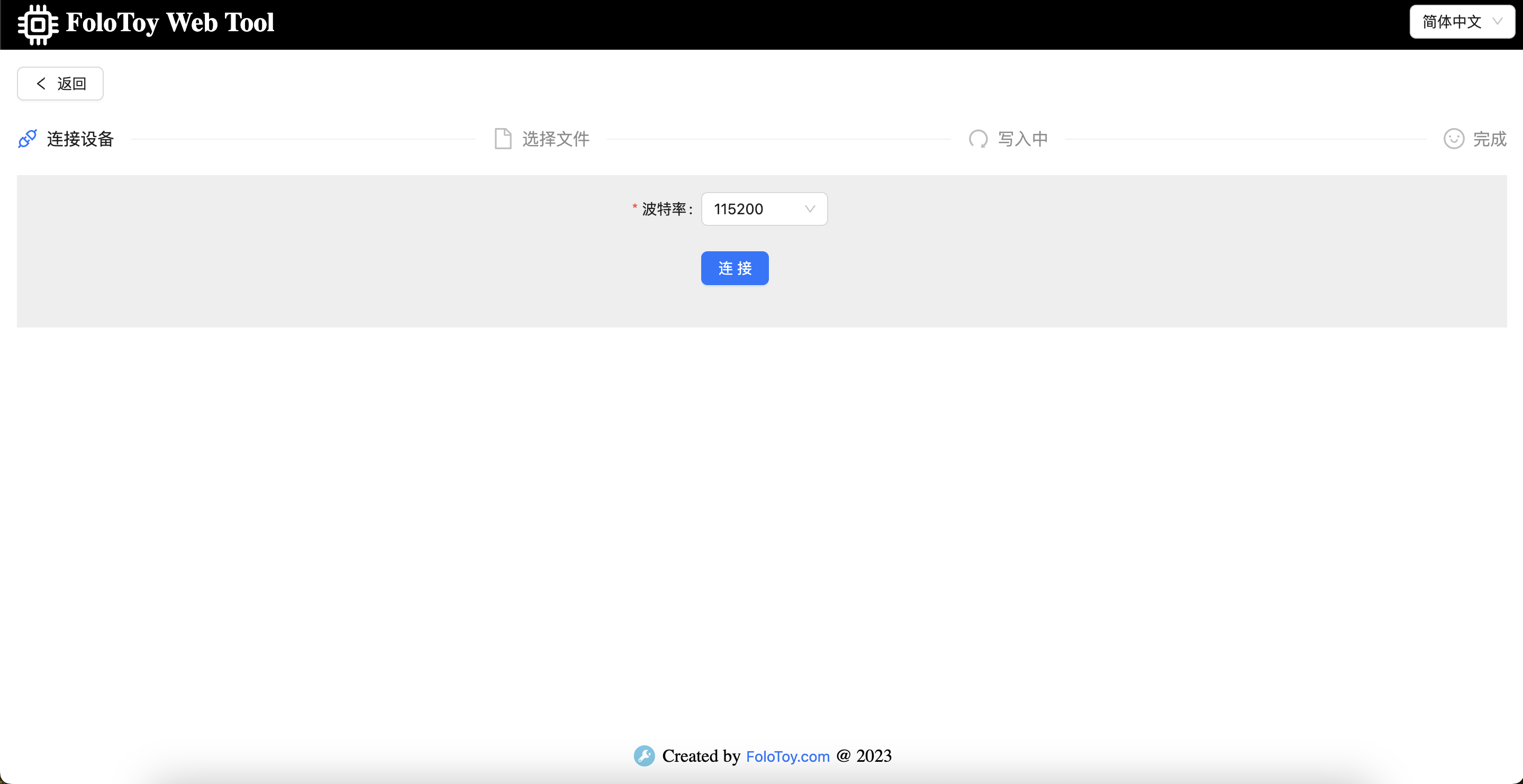Open the 简体中文 language dropdown
The image size is (1523, 784).
click(x=1462, y=21)
